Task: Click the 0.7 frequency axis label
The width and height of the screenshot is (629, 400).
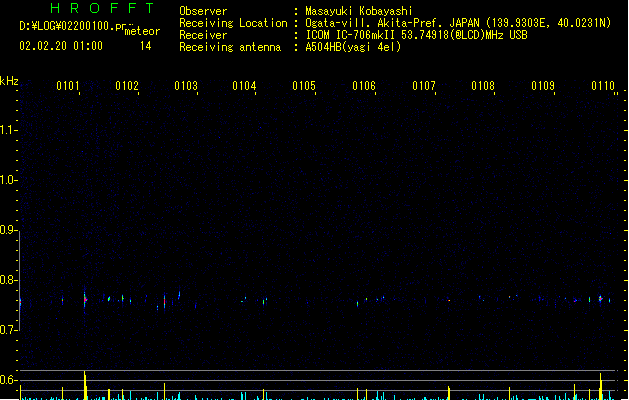Action: [x=8, y=330]
